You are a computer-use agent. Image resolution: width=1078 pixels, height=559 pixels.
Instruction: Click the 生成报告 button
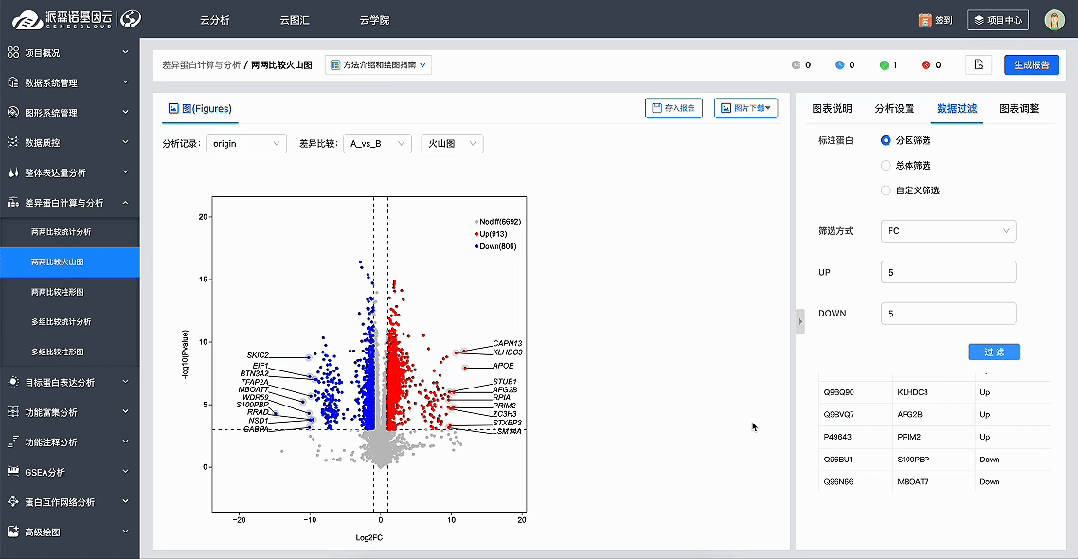pyautogui.click(x=1031, y=65)
